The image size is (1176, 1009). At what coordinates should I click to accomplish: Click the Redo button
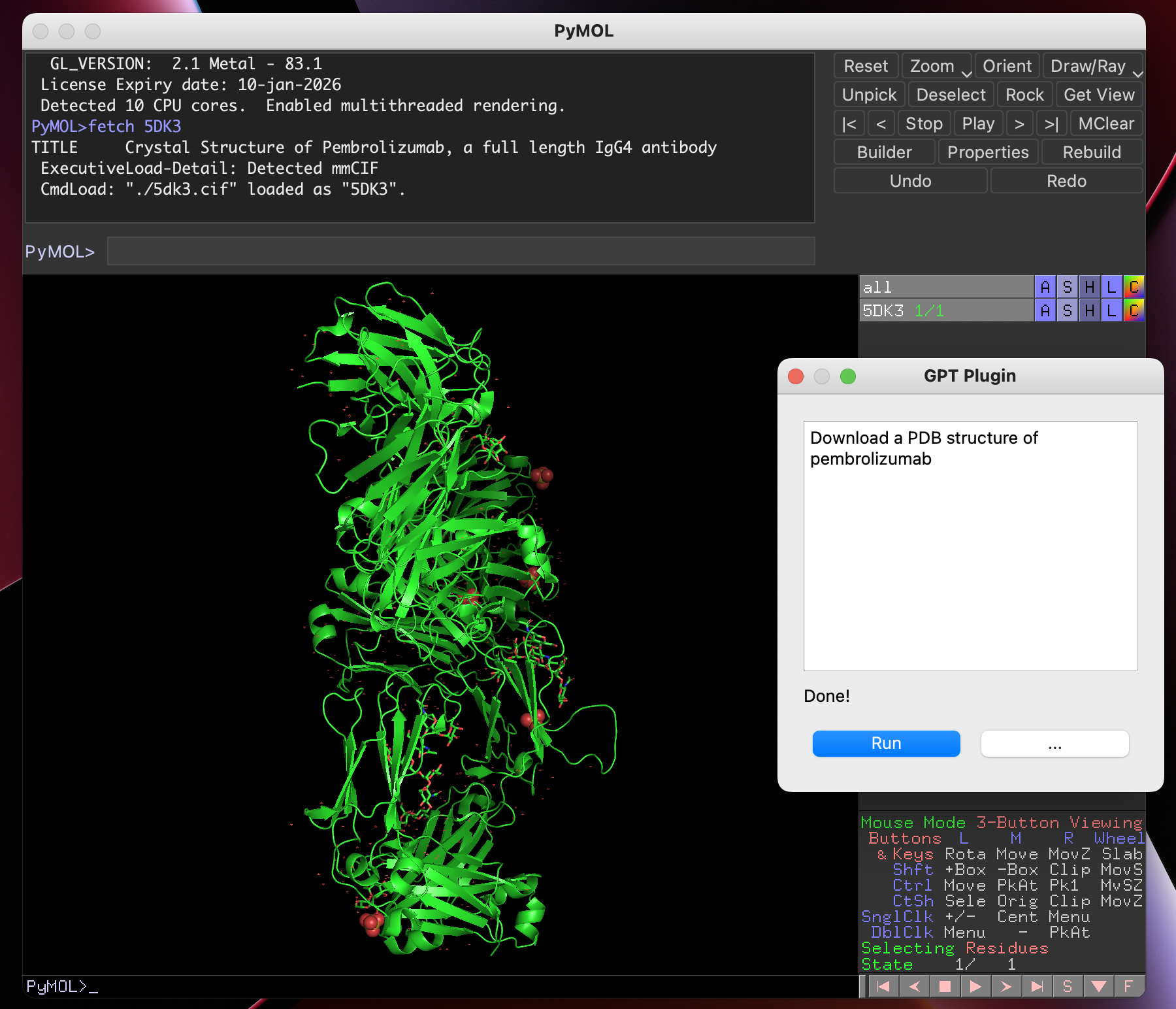click(1066, 181)
